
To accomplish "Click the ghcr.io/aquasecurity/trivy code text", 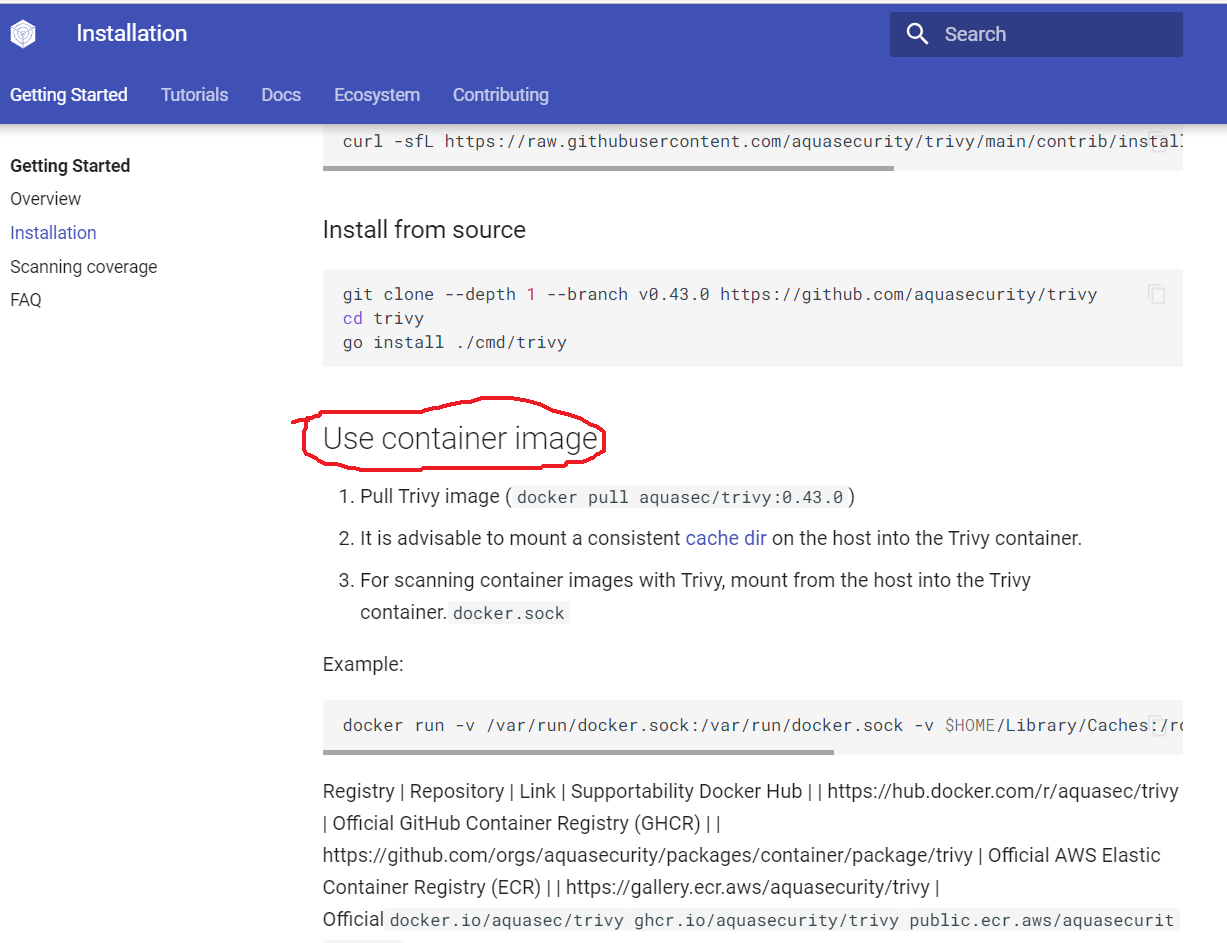I will tap(767, 920).
